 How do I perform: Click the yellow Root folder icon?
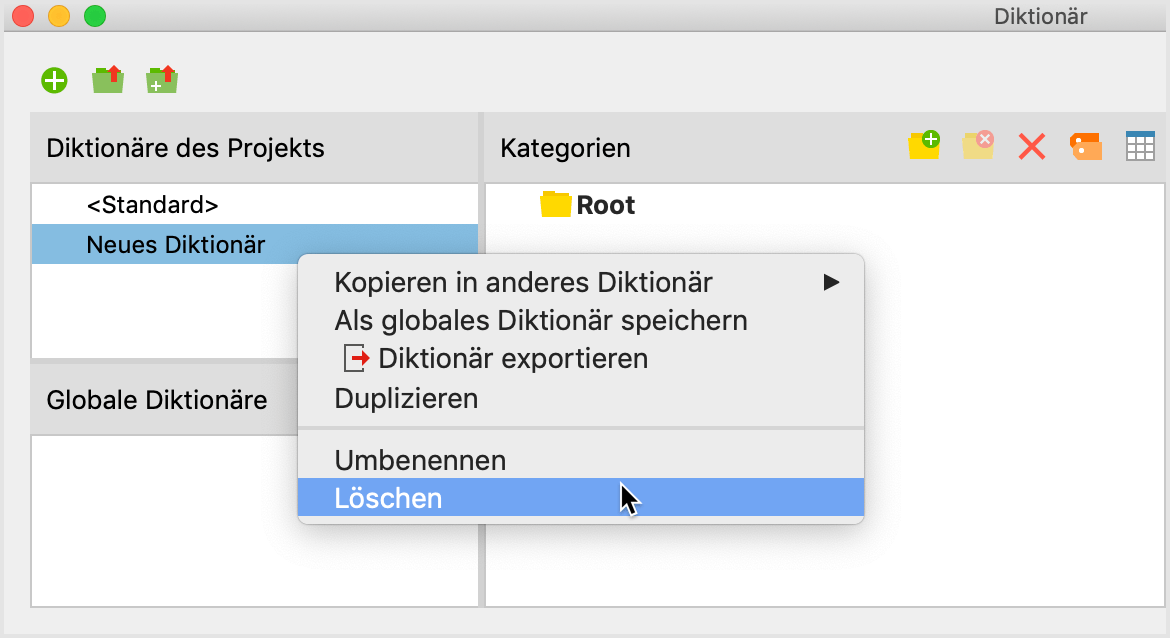[x=555, y=204]
